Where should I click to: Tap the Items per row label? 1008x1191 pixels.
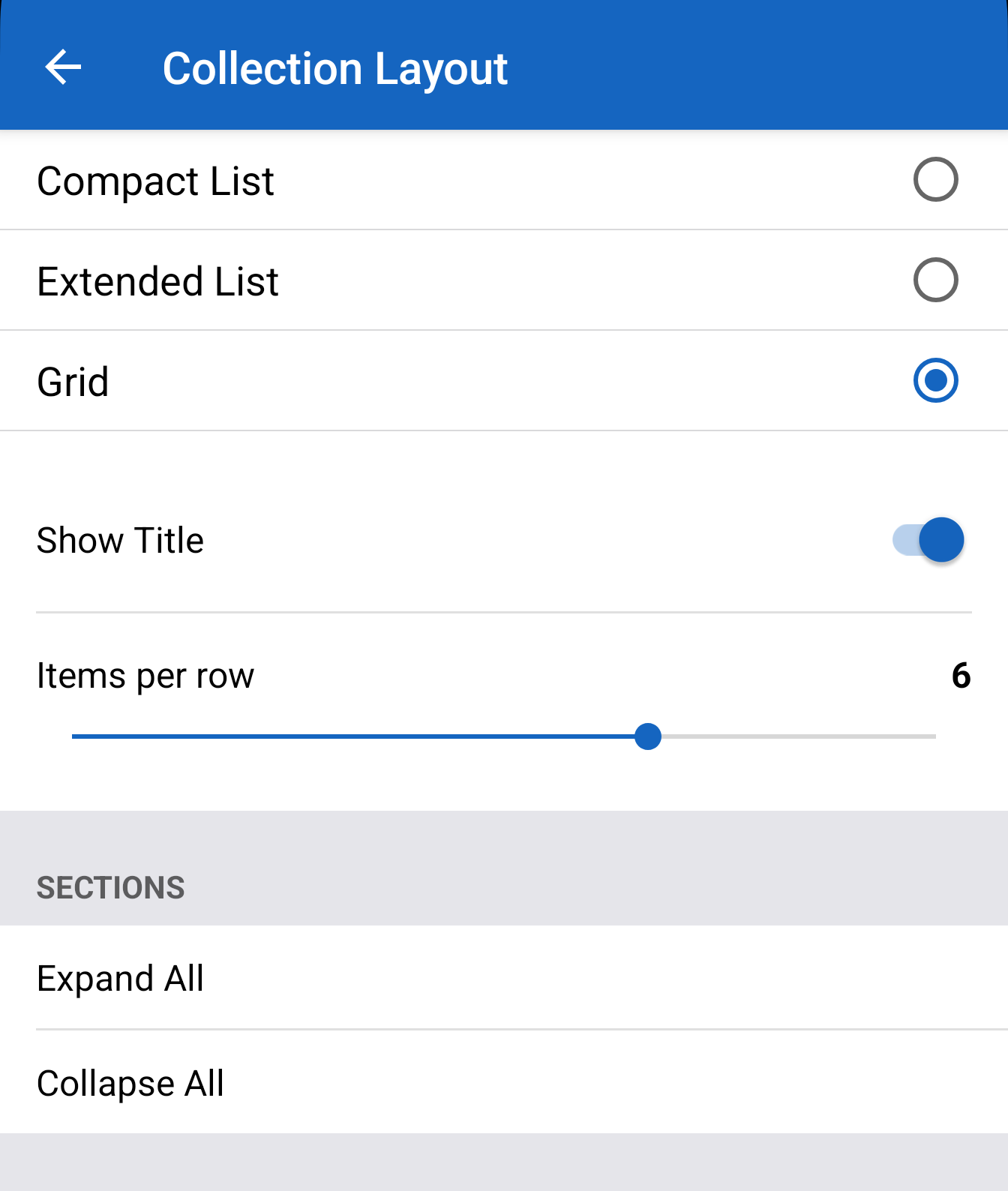click(145, 676)
